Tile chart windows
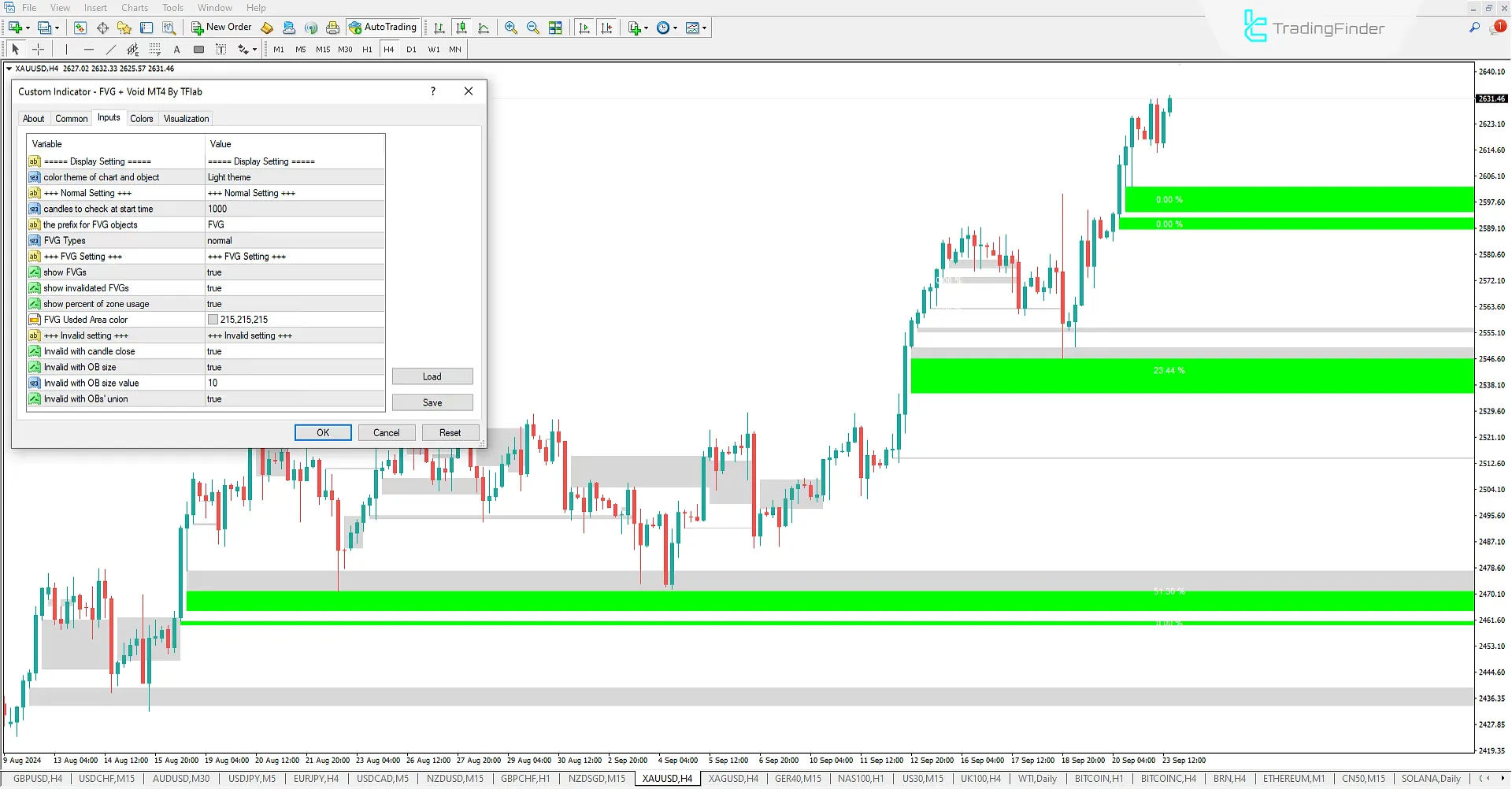Viewport: 1512px width, 789px height. point(555,28)
